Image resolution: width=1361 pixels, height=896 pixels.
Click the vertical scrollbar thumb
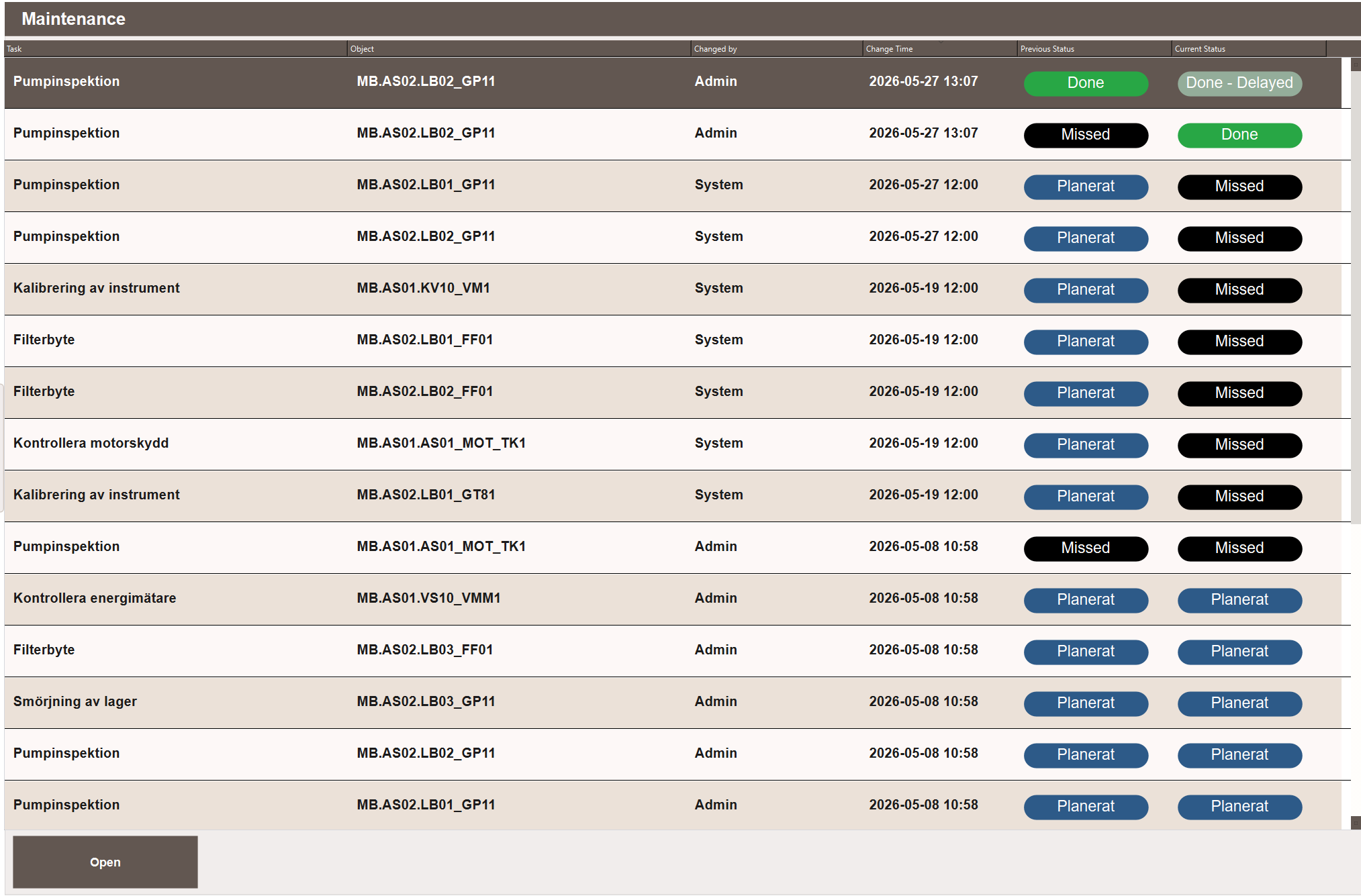coord(1356,297)
